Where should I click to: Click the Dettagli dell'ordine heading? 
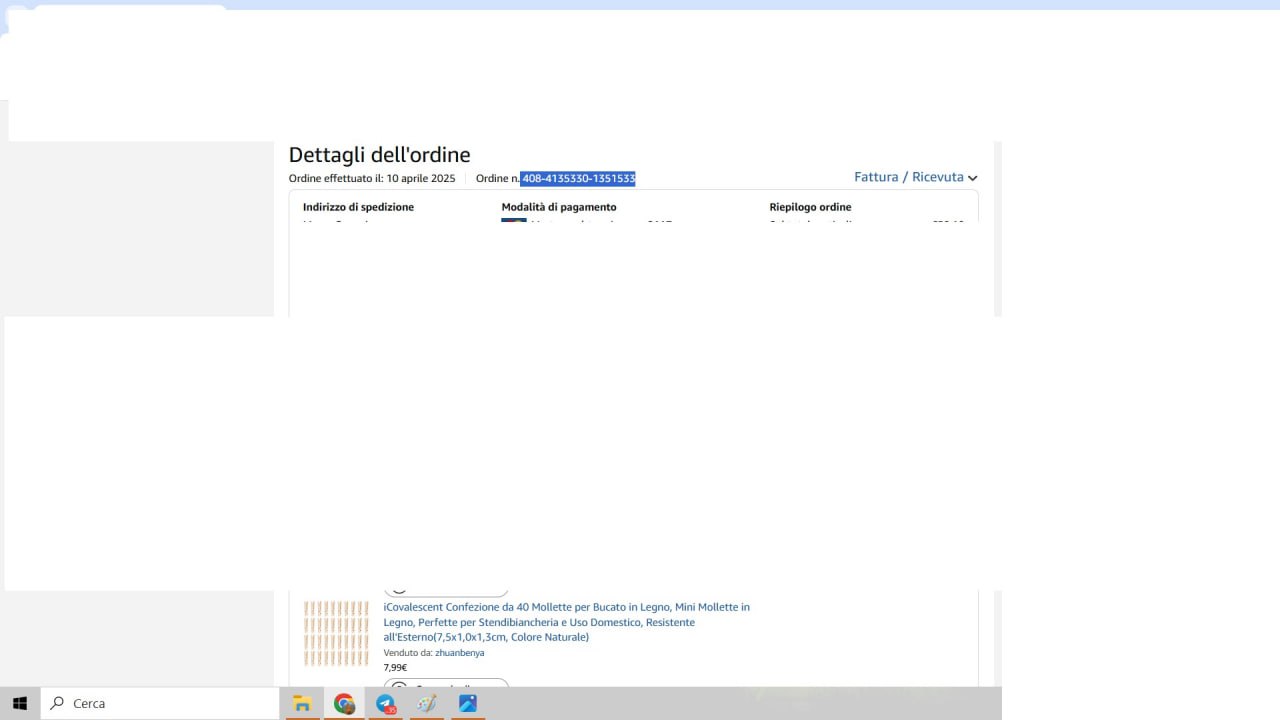379,155
